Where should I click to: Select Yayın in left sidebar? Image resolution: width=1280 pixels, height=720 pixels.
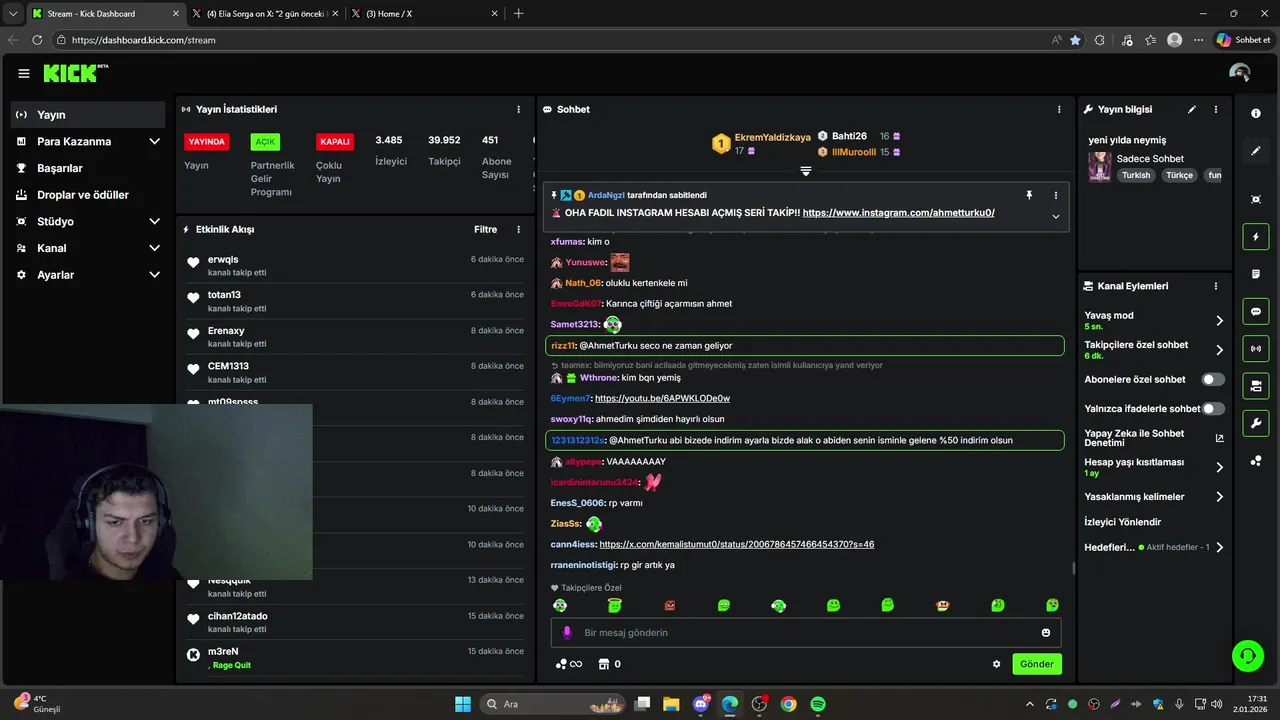(88, 115)
